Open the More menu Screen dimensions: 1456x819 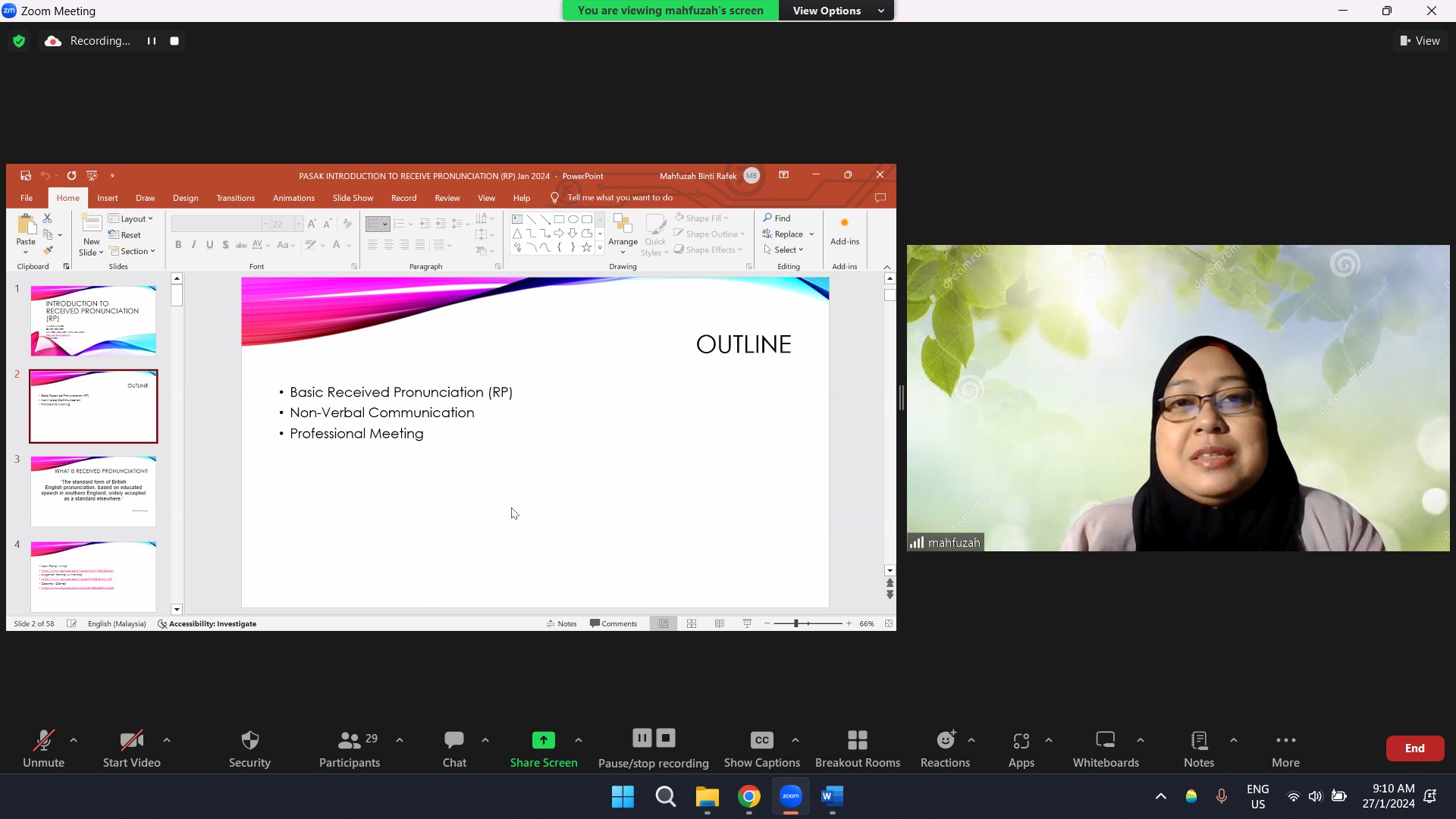(1285, 748)
